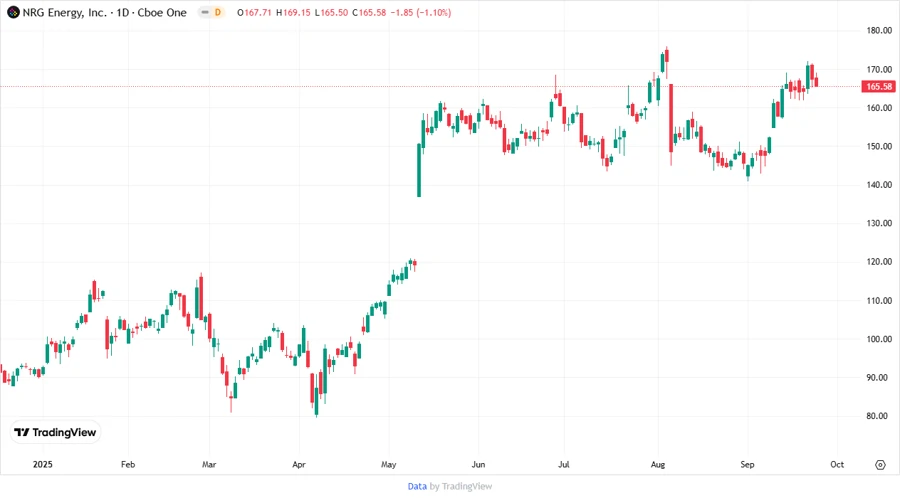Click the 120.00 price axis label
The width and height of the screenshot is (900, 498).
click(879, 262)
